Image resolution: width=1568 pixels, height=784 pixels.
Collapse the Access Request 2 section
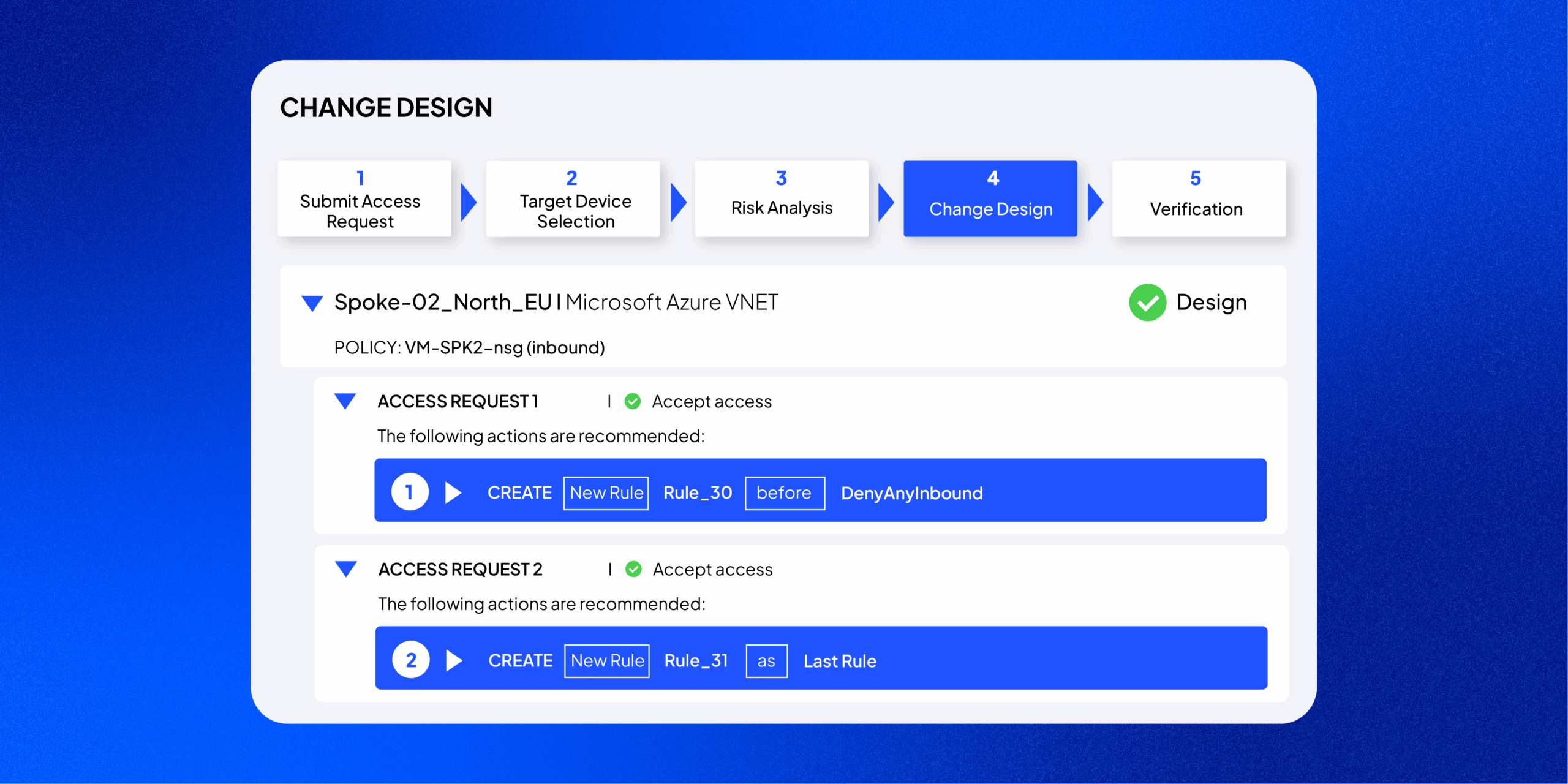click(x=346, y=569)
